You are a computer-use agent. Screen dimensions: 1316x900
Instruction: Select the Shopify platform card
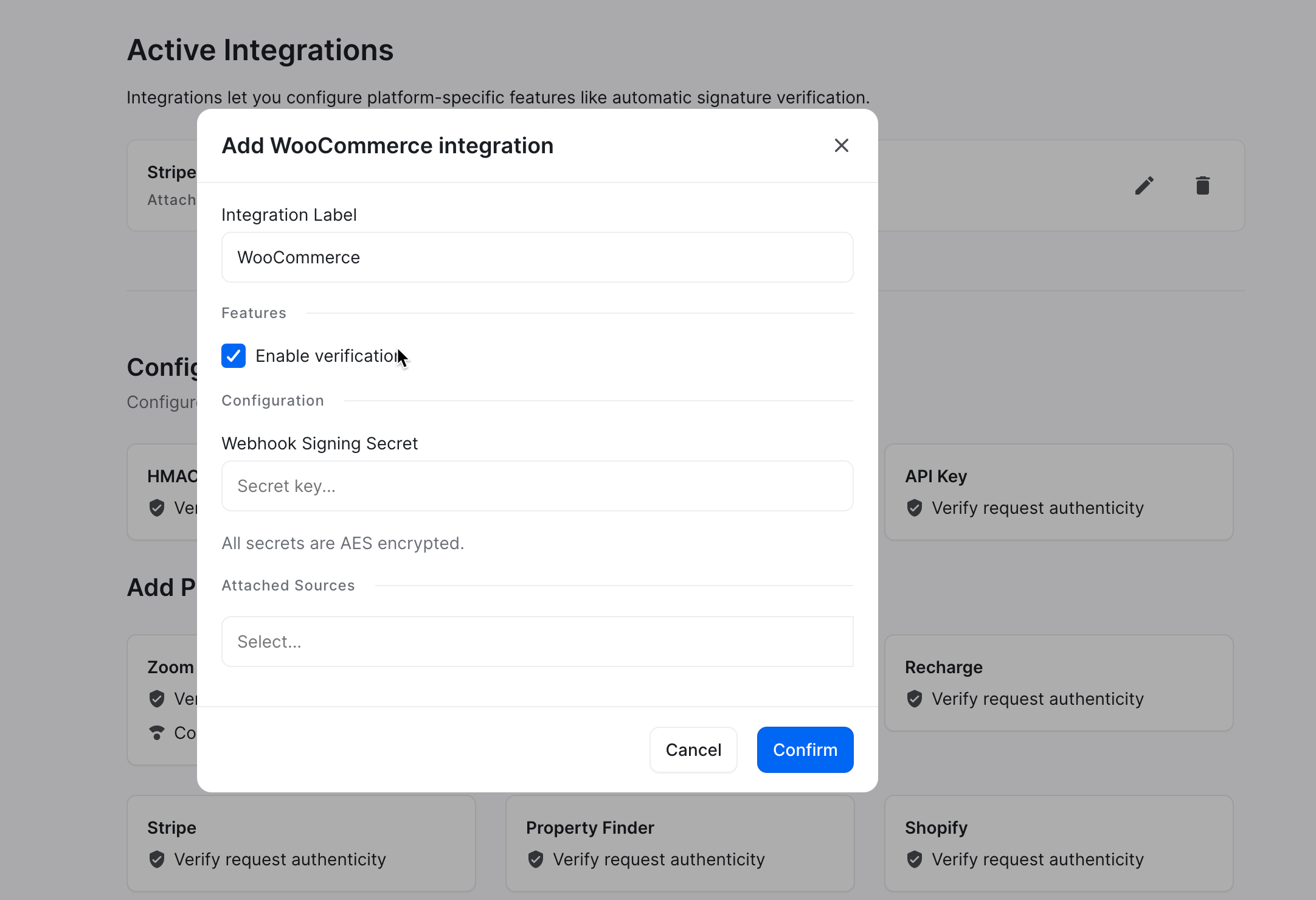[x=1058, y=843]
